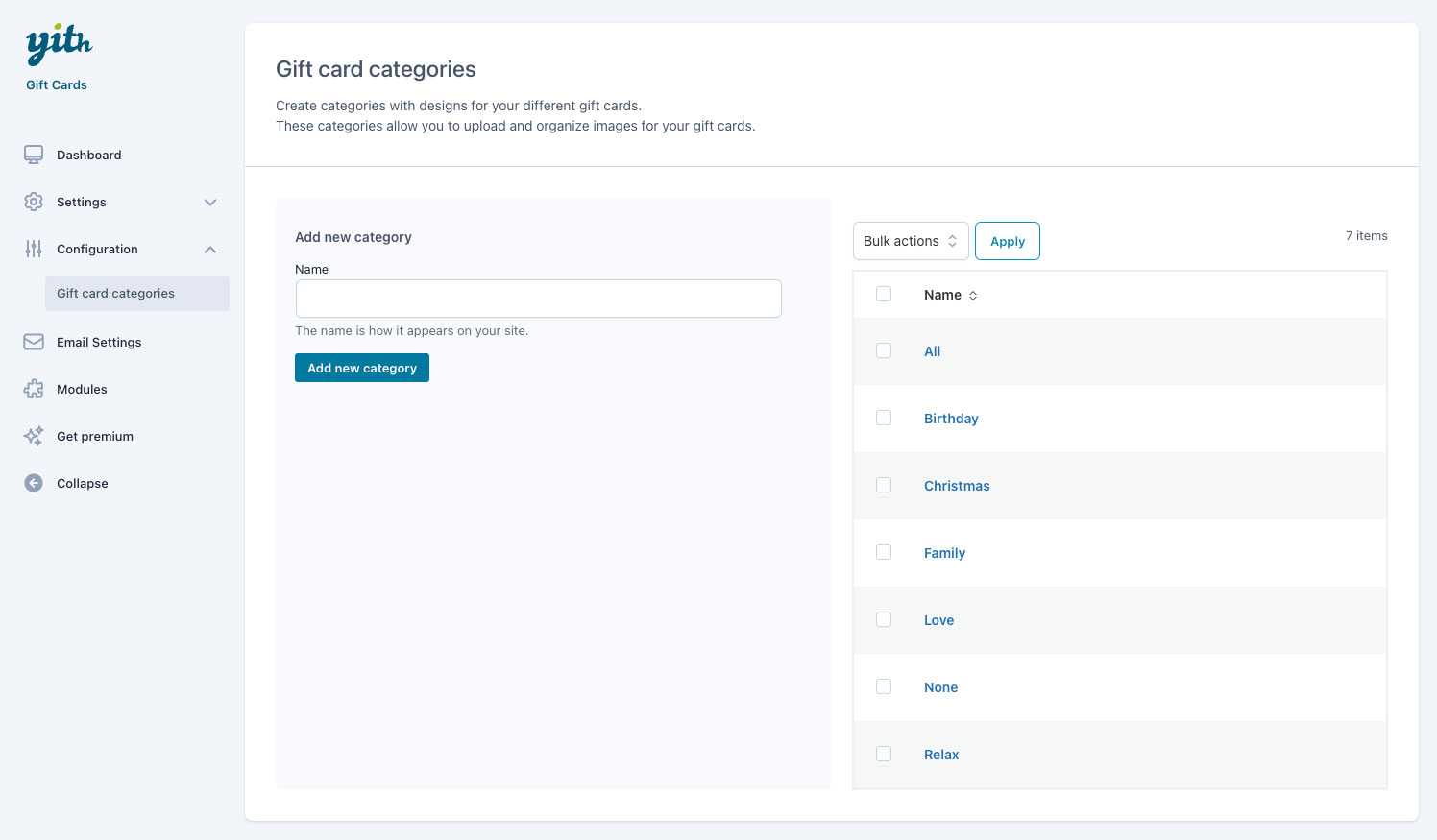Go to Email Settings

pos(99,342)
